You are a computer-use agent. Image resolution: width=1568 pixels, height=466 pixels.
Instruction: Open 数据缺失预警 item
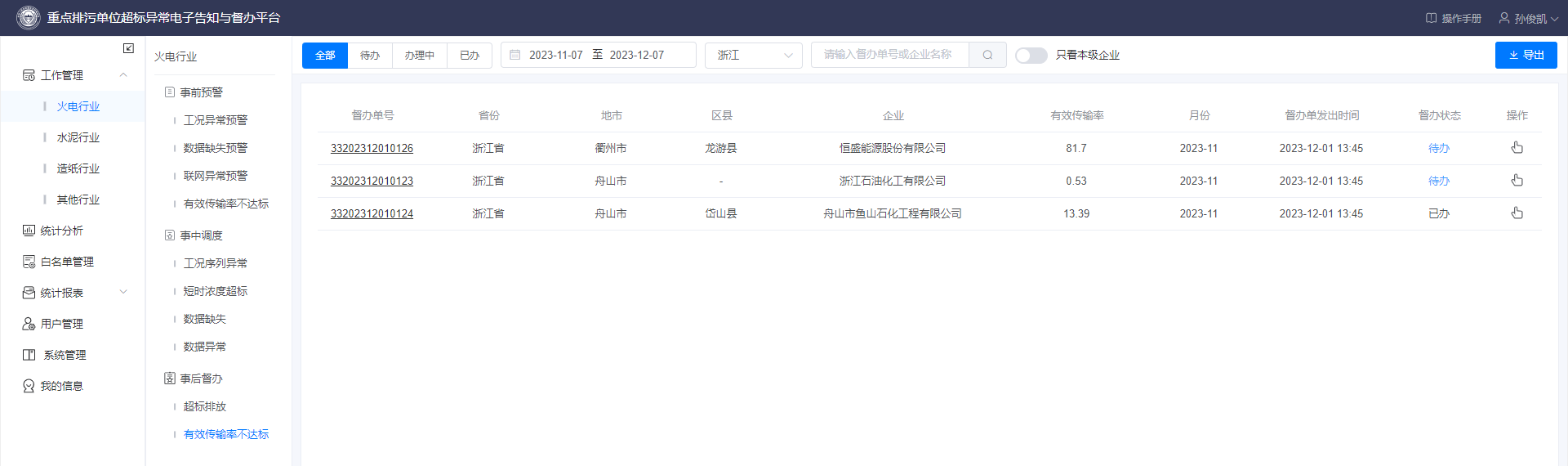coord(216,148)
